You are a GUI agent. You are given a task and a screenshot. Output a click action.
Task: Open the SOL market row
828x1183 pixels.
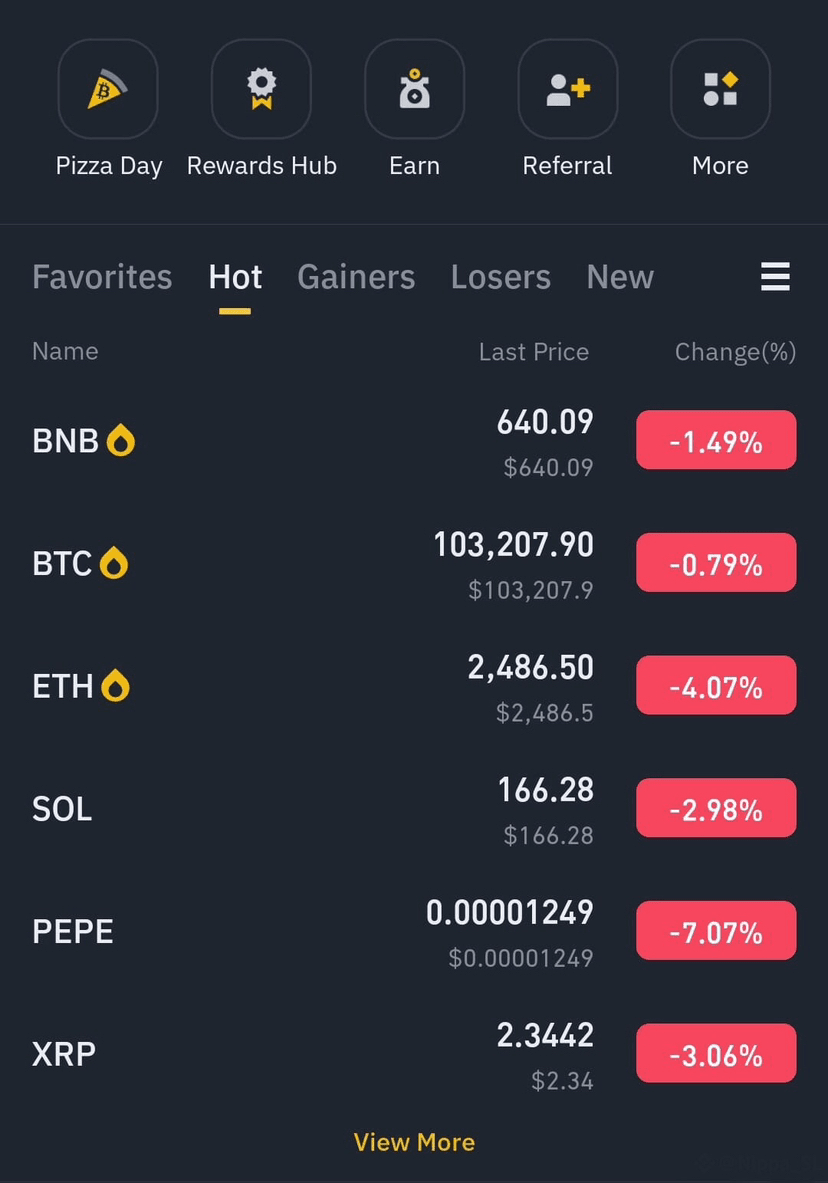(414, 809)
